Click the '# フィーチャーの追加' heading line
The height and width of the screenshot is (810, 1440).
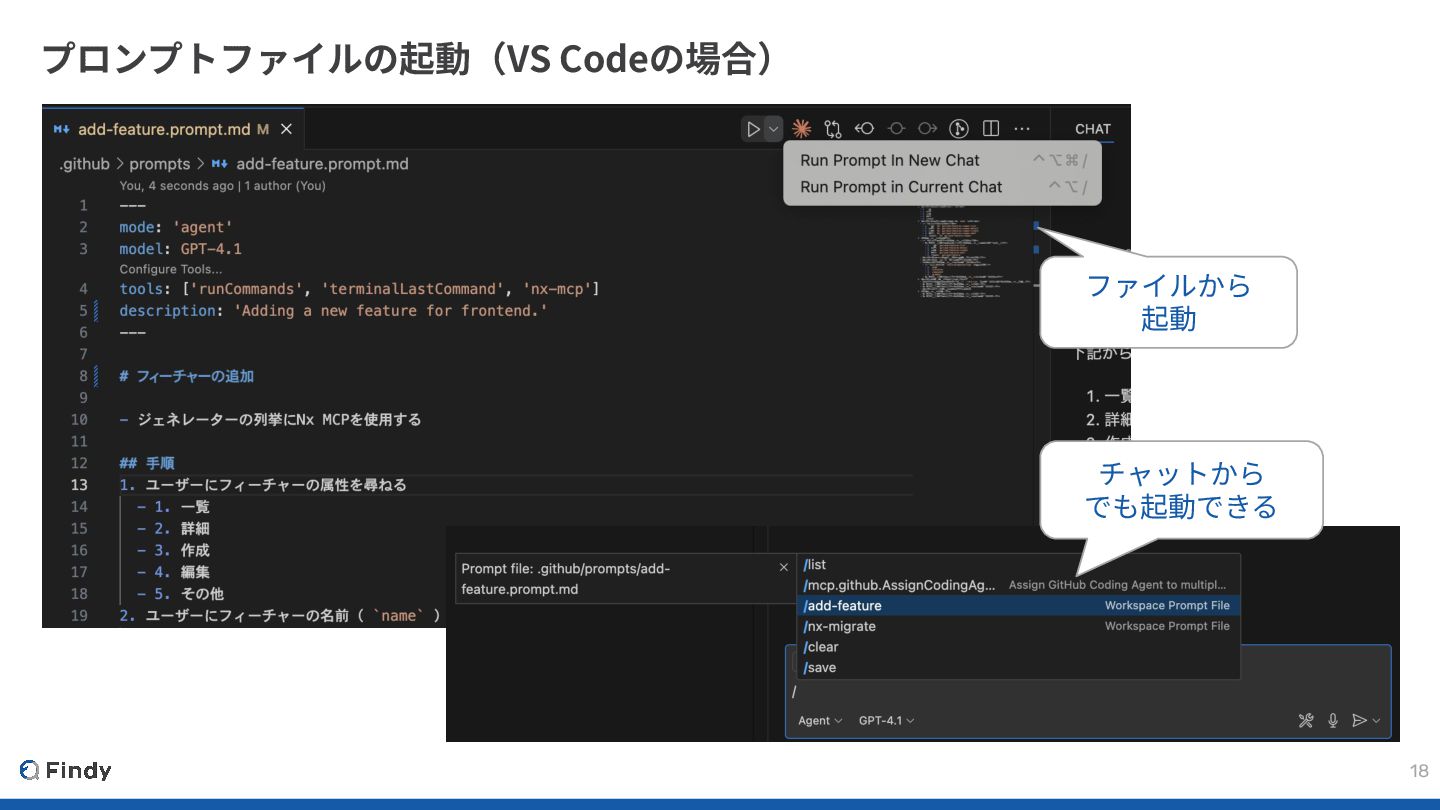pos(186,377)
